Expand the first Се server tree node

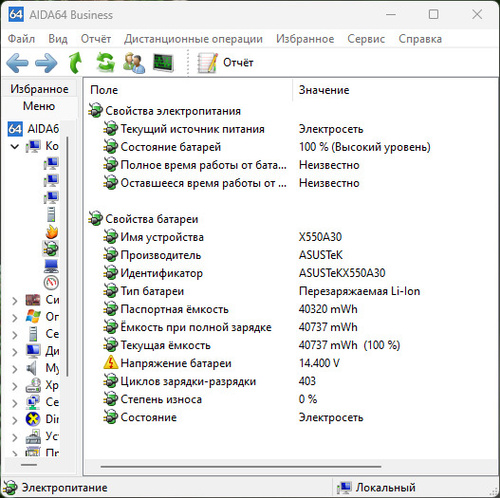point(15,334)
